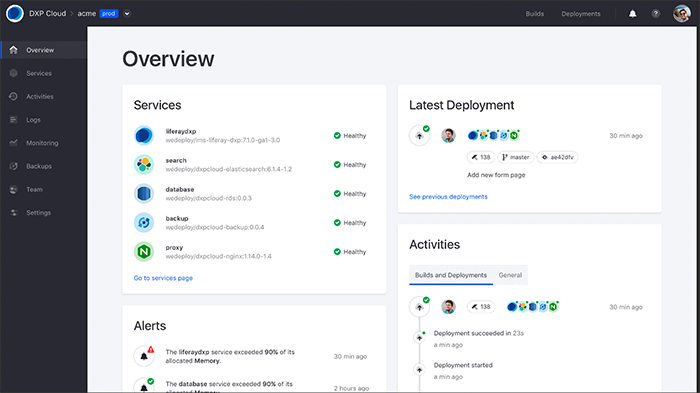700x393 pixels.
Task: Expand the acme prod environment dropdown
Action: [x=127, y=14]
